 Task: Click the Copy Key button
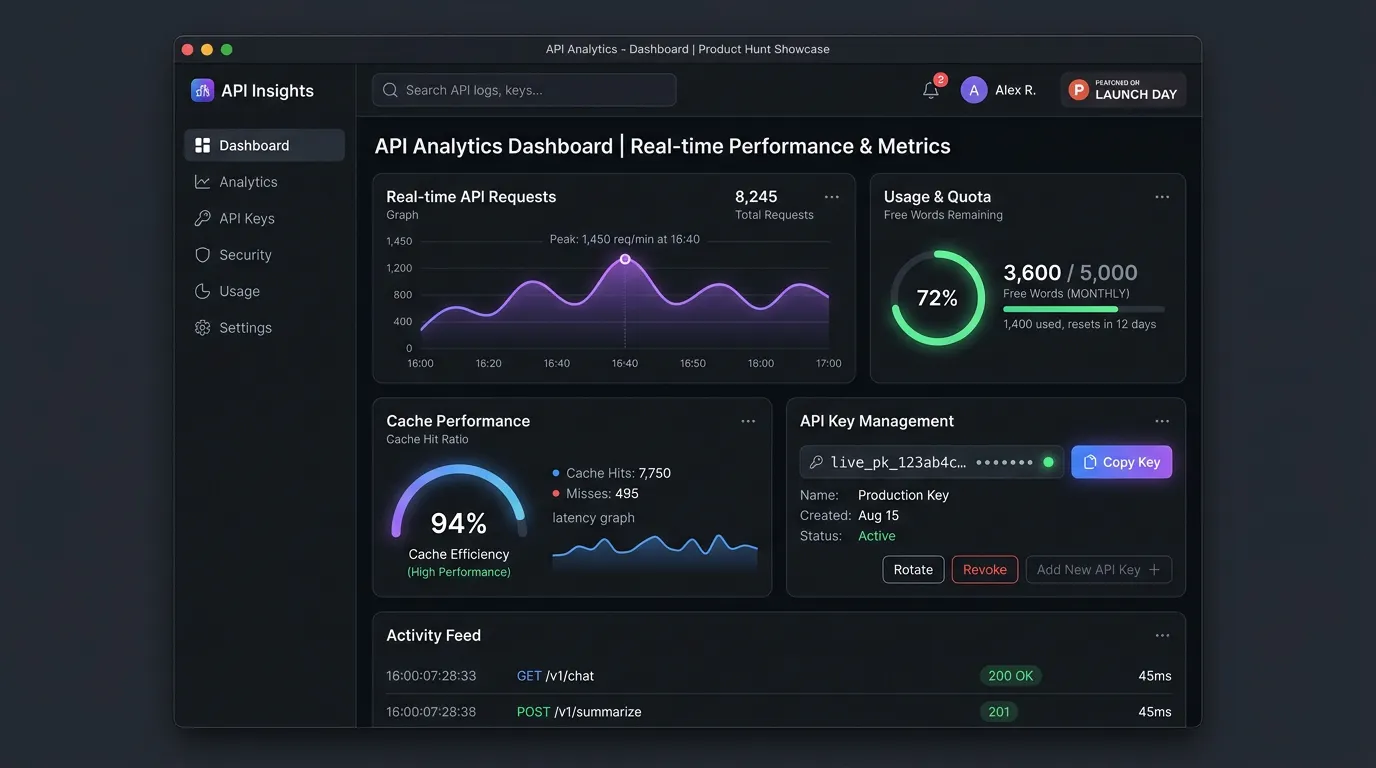[x=1121, y=462]
